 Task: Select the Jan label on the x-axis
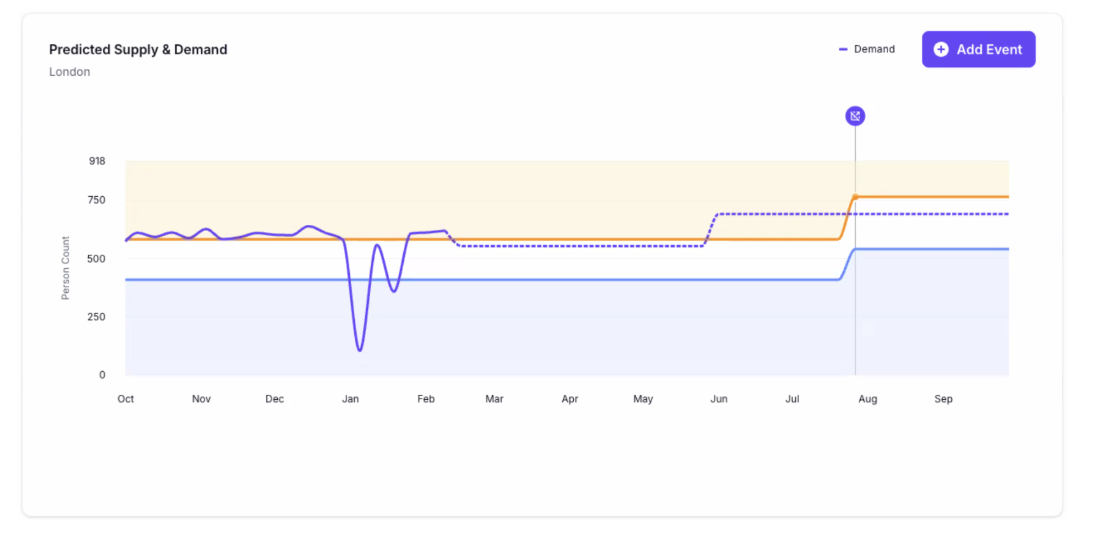(350, 399)
